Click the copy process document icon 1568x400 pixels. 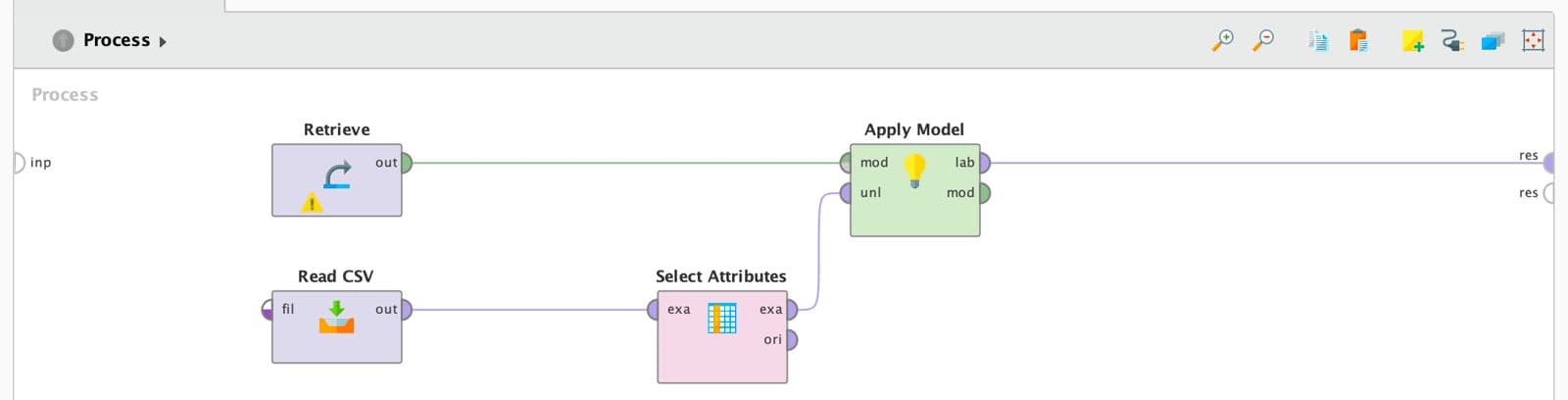pyautogui.click(x=1318, y=40)
